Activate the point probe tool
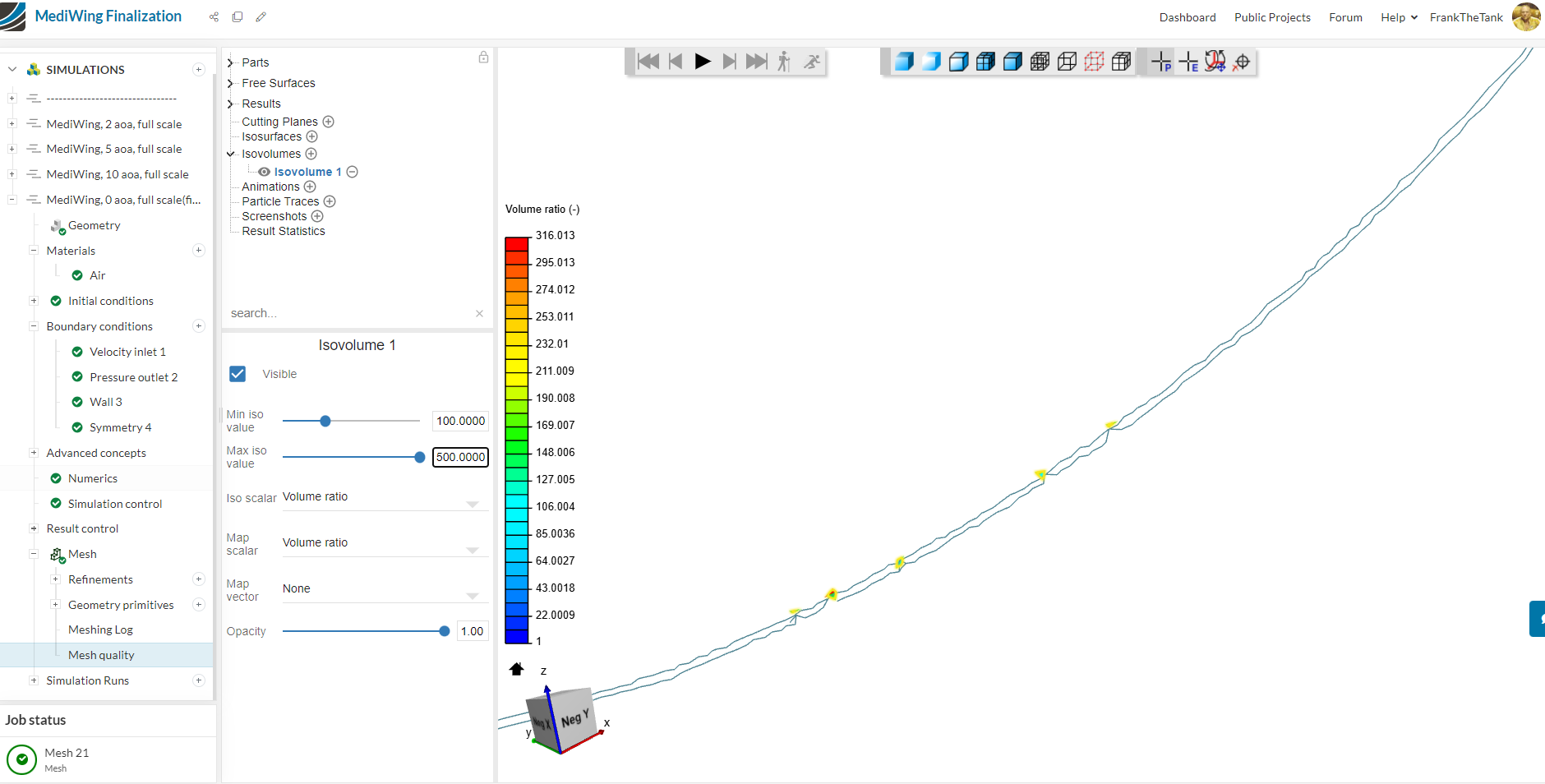1545x784 pixels. pos(1163,61)
